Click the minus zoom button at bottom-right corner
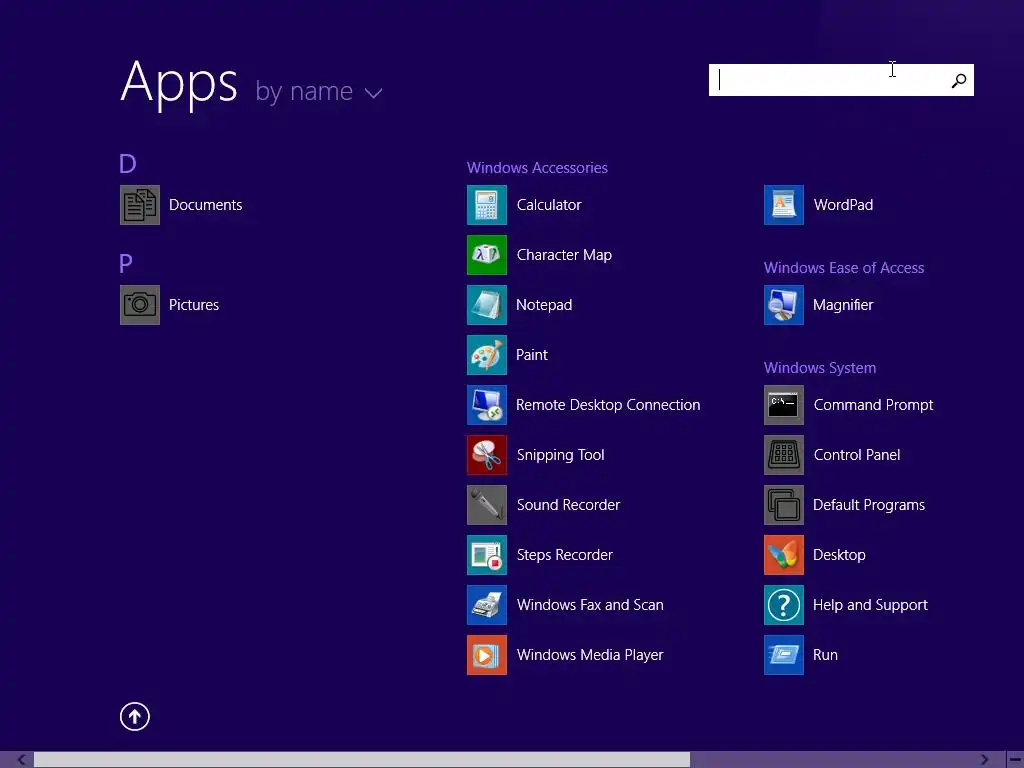The width and height of the screenshot is (1024, 768). (x=1015, y=760)
